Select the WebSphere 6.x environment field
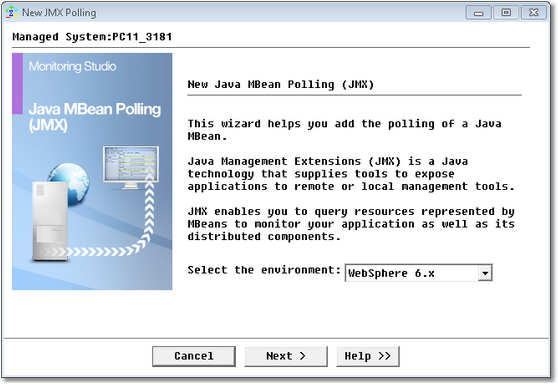Viewport: 558px width, 385px height. pyautogui.click(x=418, y=273)
